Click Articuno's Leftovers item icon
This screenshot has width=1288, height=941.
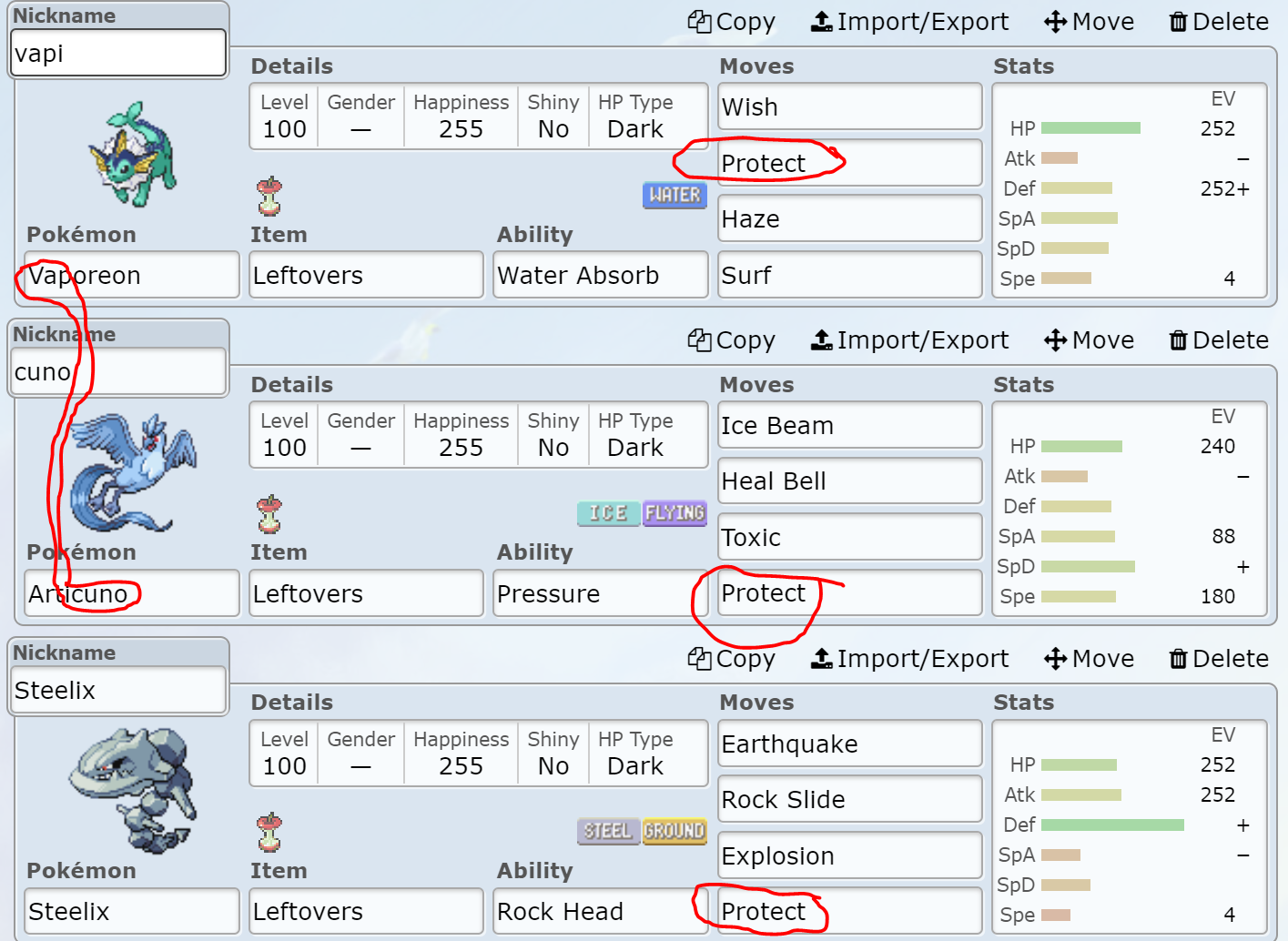click(x=269, y=515)
